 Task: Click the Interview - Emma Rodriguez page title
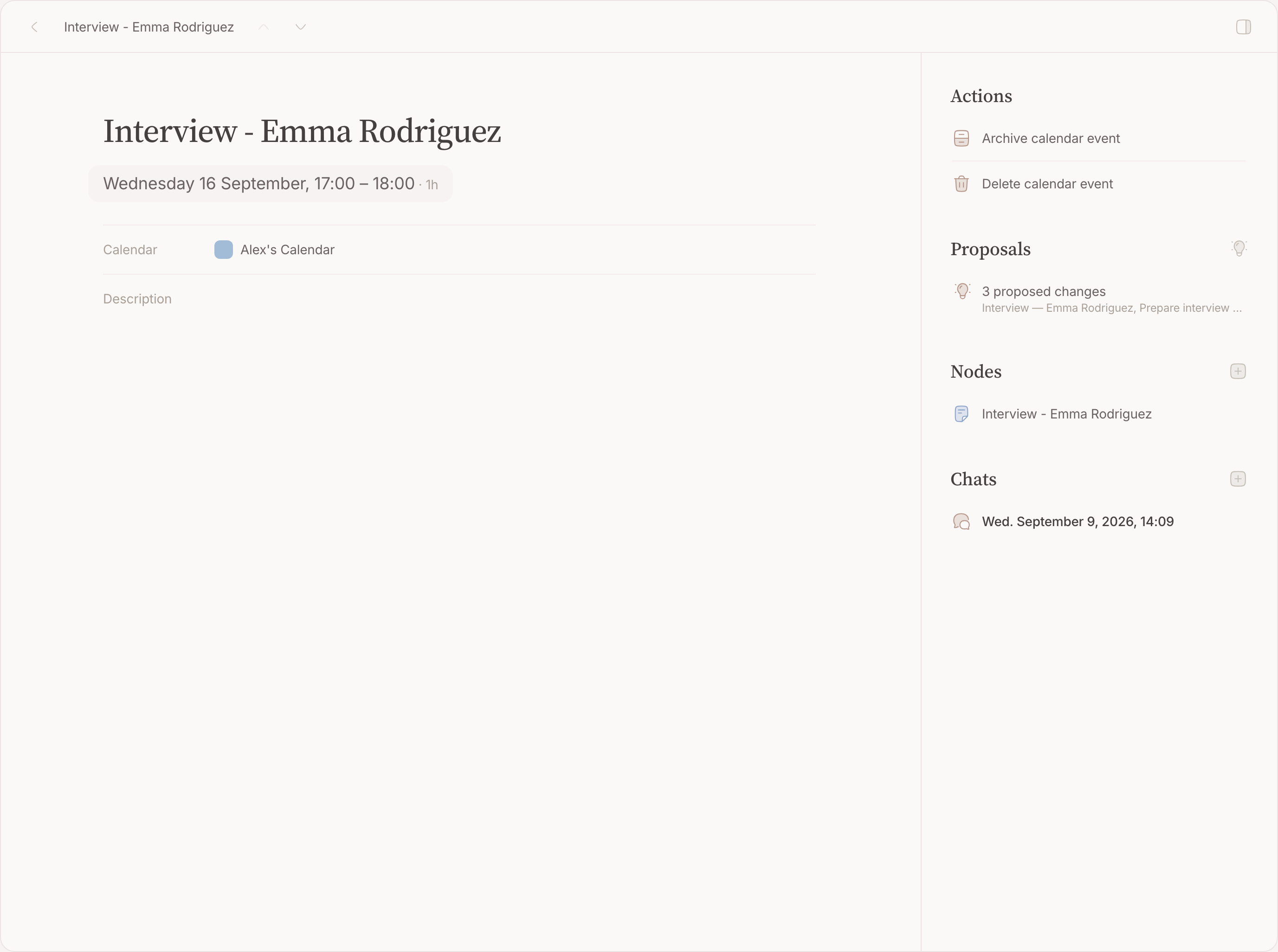(302, 131)
